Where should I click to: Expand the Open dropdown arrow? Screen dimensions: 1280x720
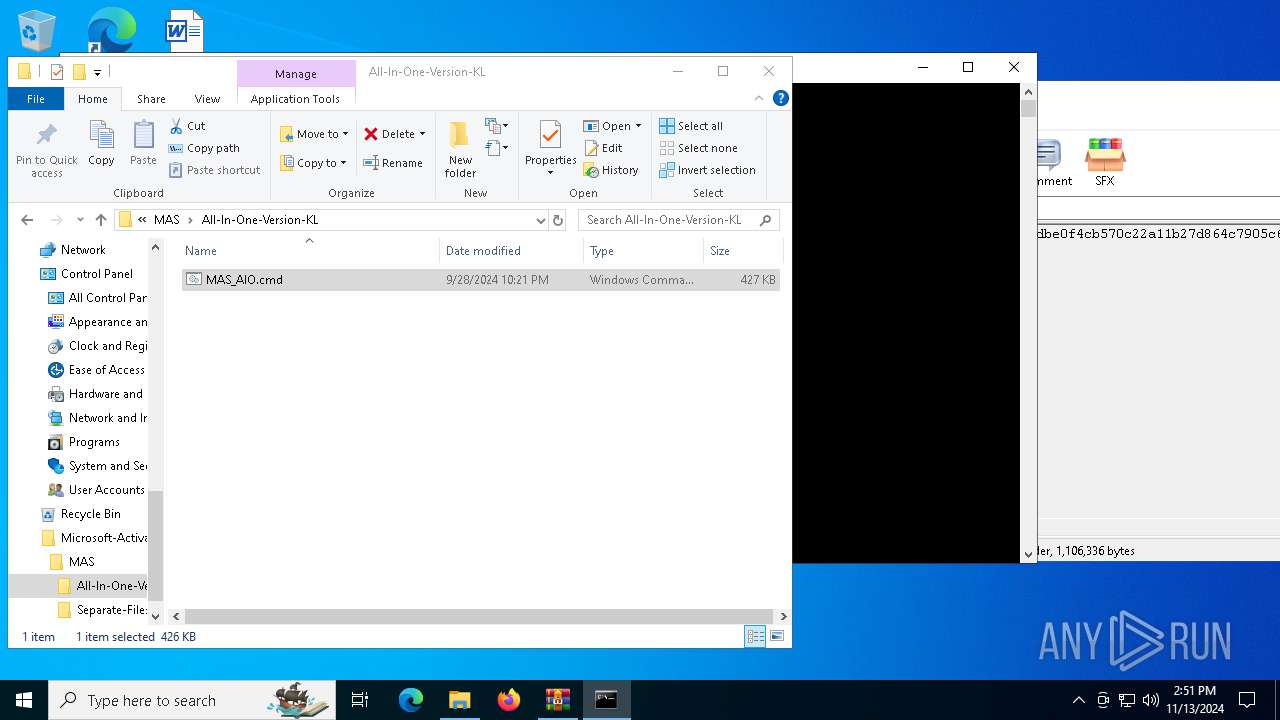click(x=638, y=126)
